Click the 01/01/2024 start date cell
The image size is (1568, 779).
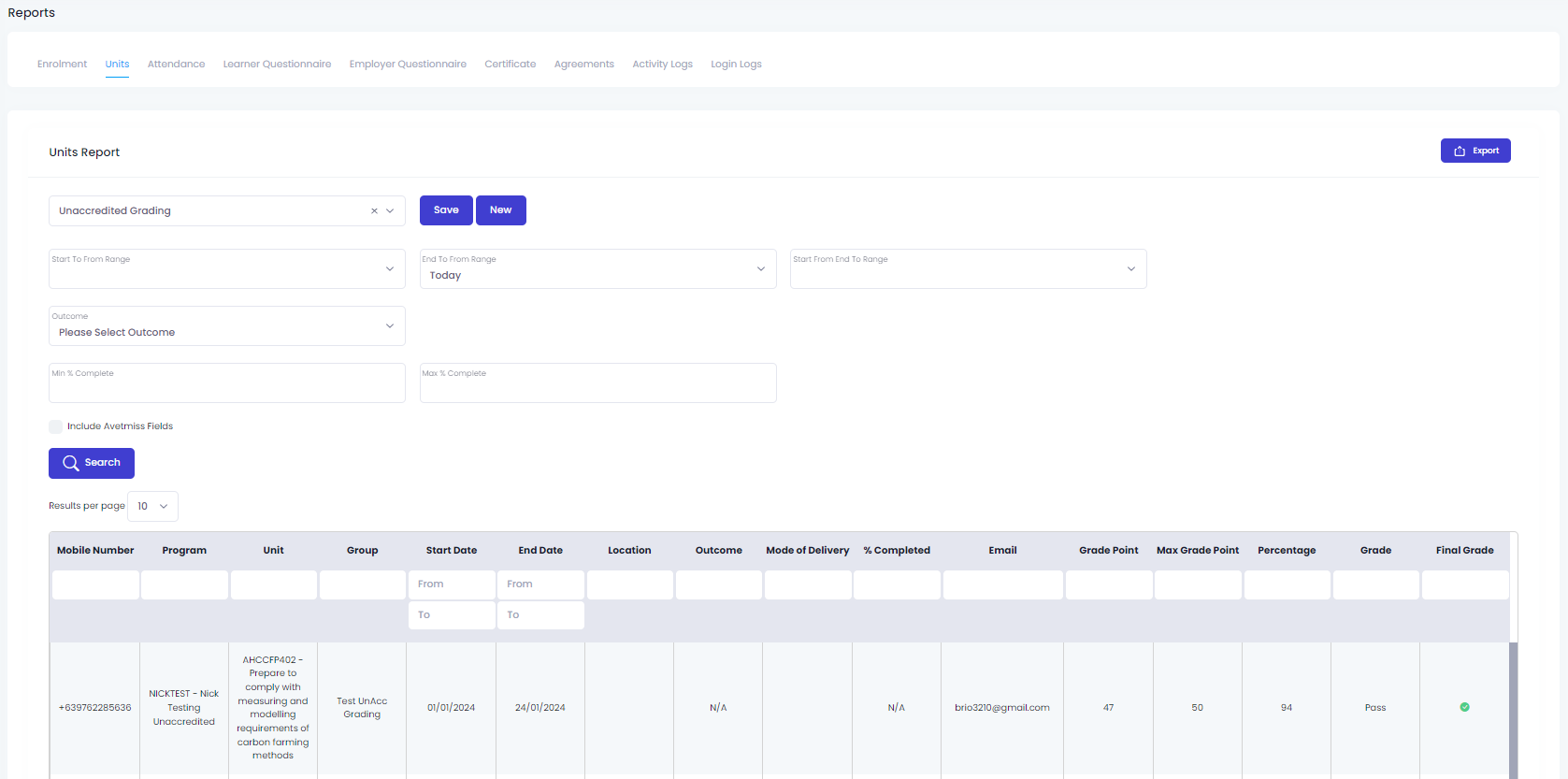pos(452,708)
